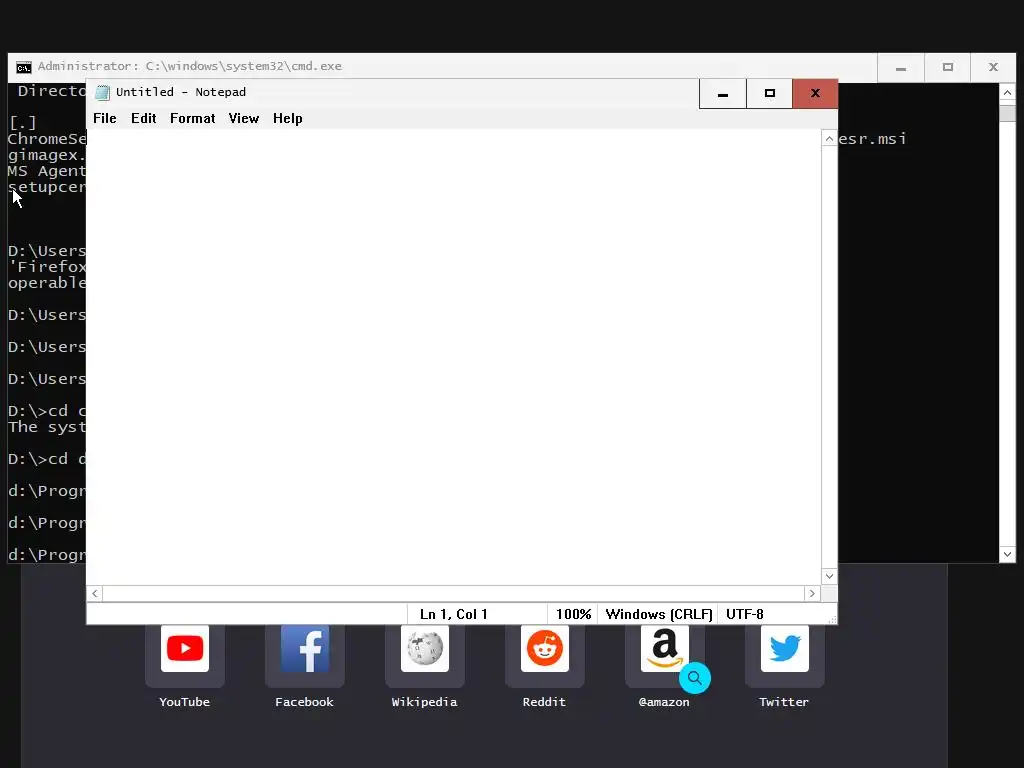Maximize the Notepad window
The width and height of the screenshot is (1024, 768).
pyautogui.click(x=769, y=94)
